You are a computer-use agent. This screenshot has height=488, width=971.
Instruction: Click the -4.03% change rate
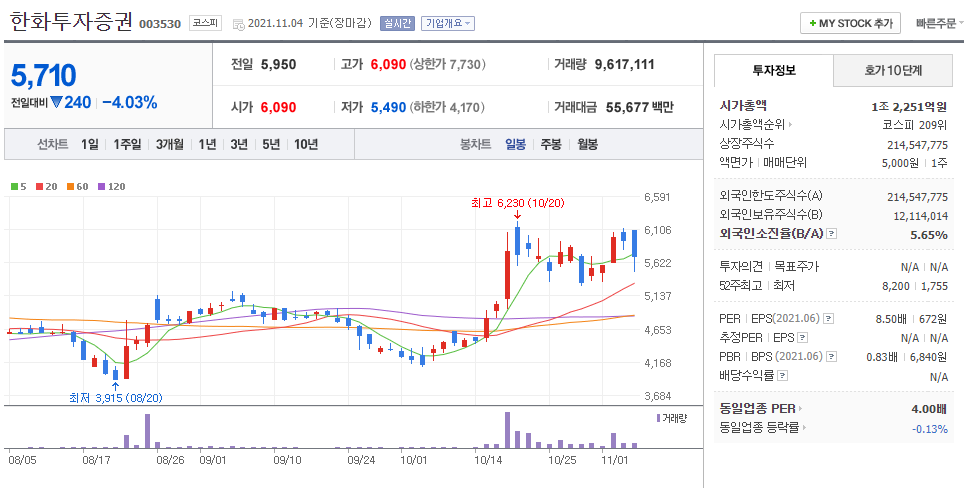pyautogui.click(x=129, y=102)
